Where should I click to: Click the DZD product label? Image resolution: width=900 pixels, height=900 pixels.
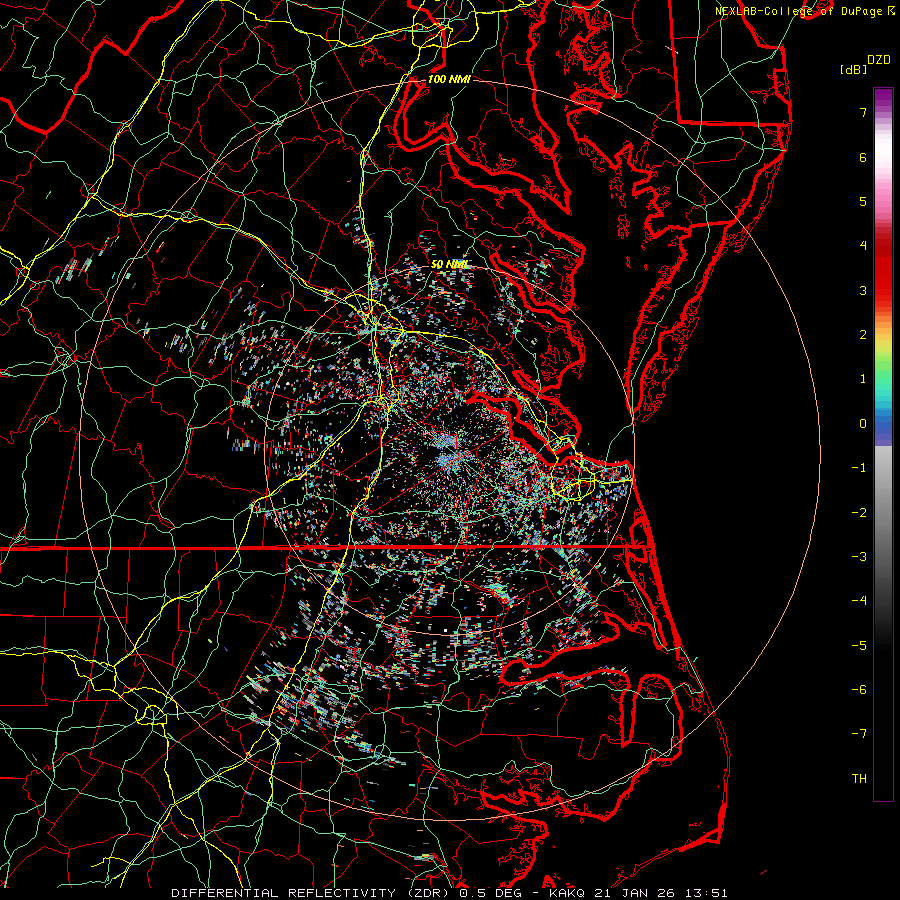[878, 60]
